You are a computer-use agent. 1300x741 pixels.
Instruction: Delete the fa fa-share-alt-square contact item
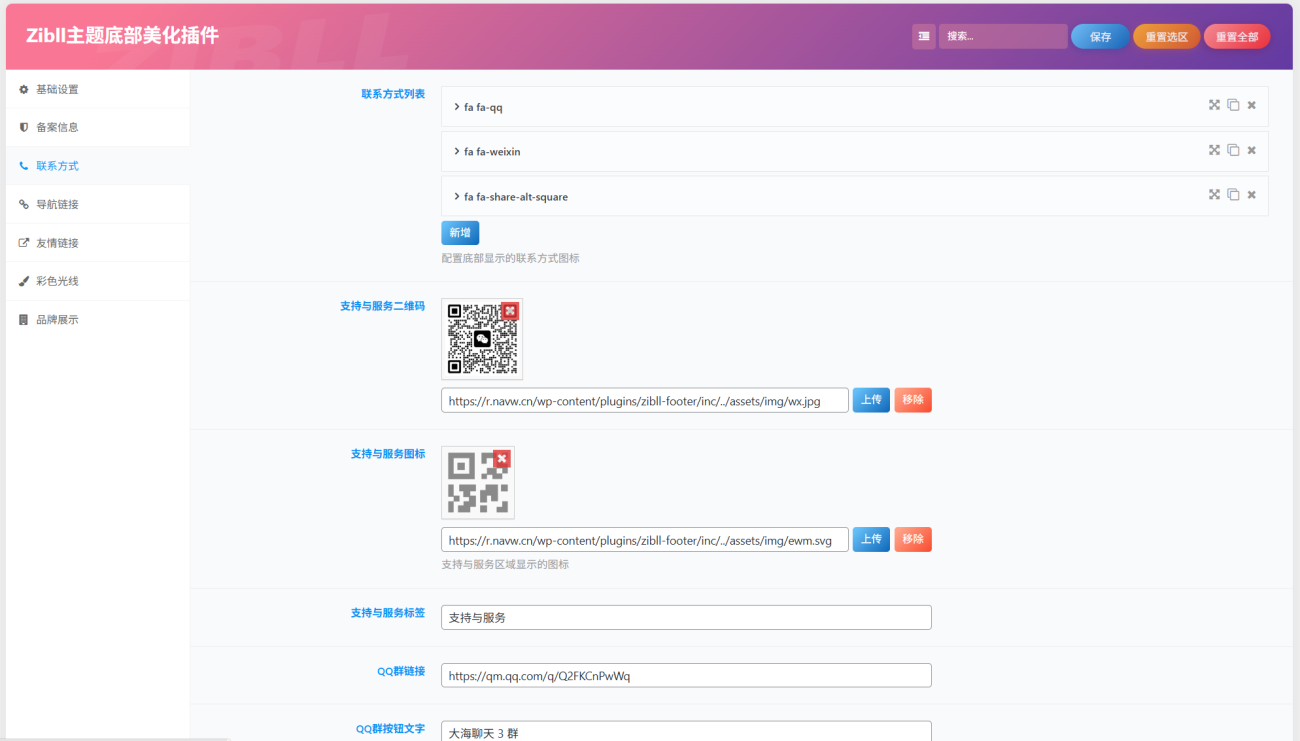1251,195
